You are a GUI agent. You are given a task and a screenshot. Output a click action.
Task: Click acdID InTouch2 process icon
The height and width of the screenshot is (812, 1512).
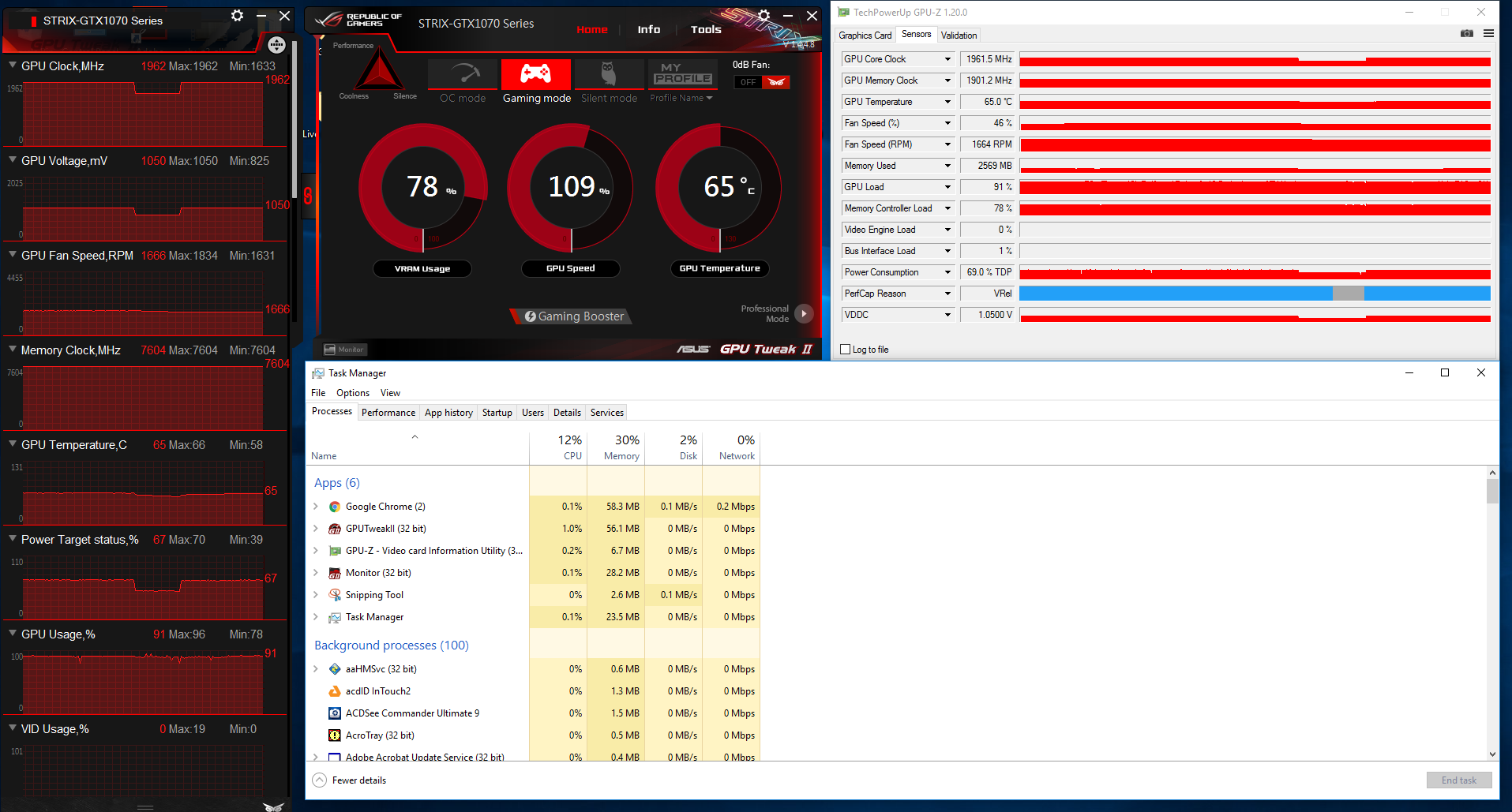(x=335, y=691)
